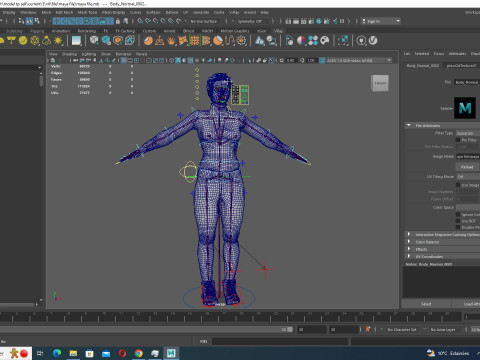This screenshot has height=360, width=480.
Task: Open the Renderer menu in viewport panel
Action: [x=123, y=54]
